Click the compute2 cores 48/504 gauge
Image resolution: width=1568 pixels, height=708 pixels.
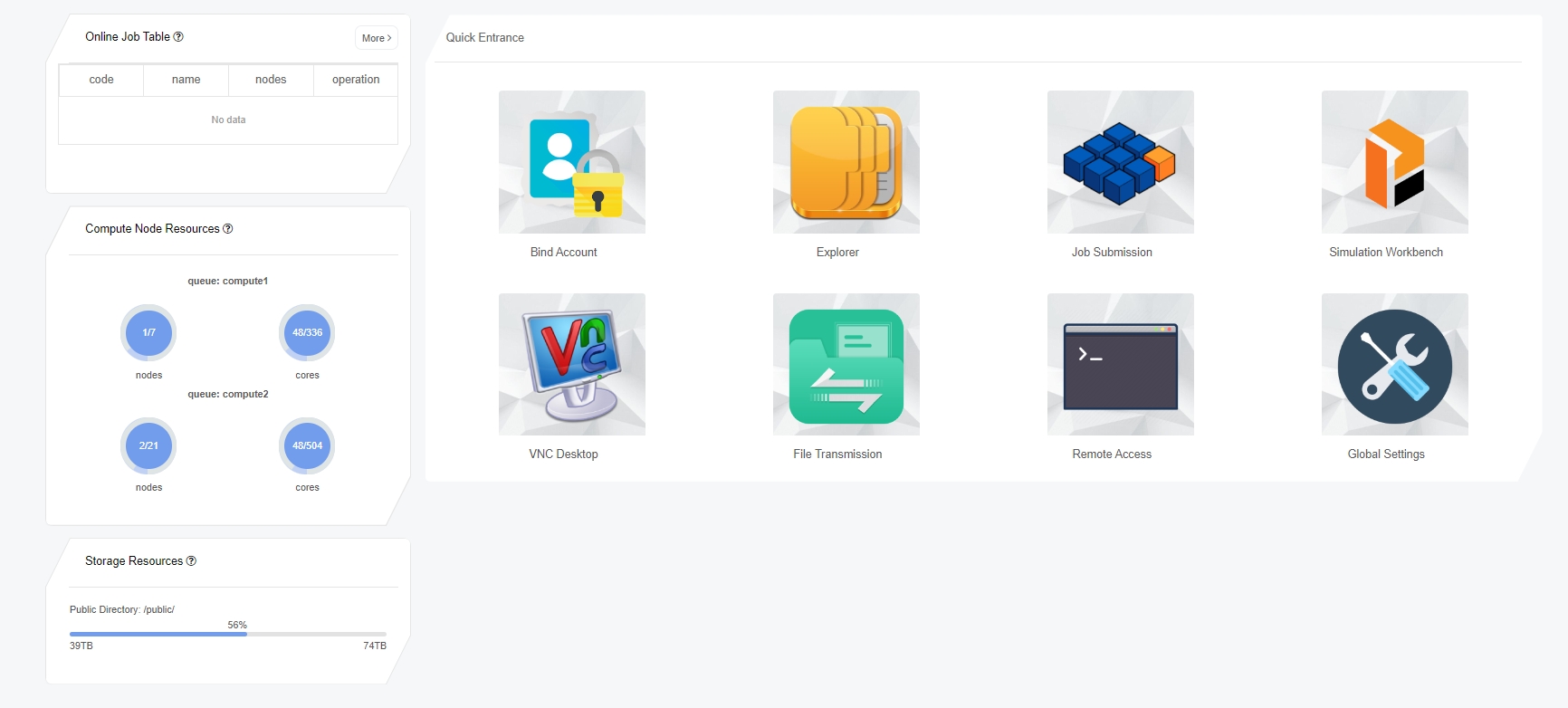point(307,445)
